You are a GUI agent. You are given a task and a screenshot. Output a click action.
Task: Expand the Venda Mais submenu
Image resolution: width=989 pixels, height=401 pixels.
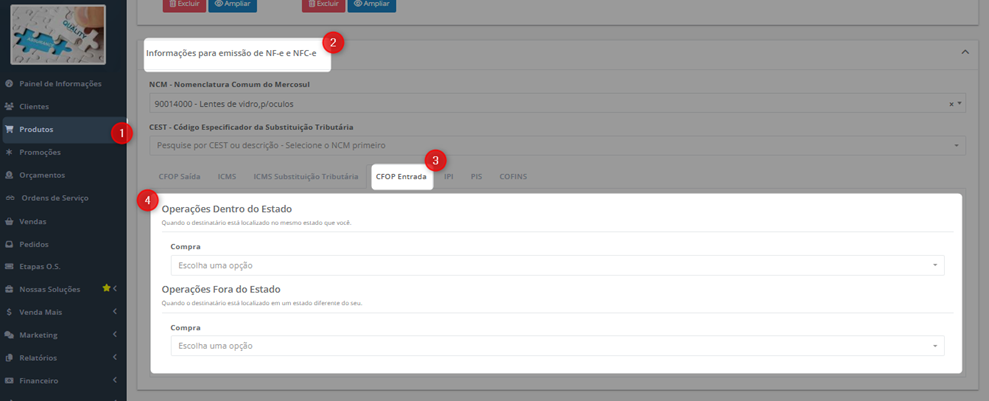pos(115,312)
